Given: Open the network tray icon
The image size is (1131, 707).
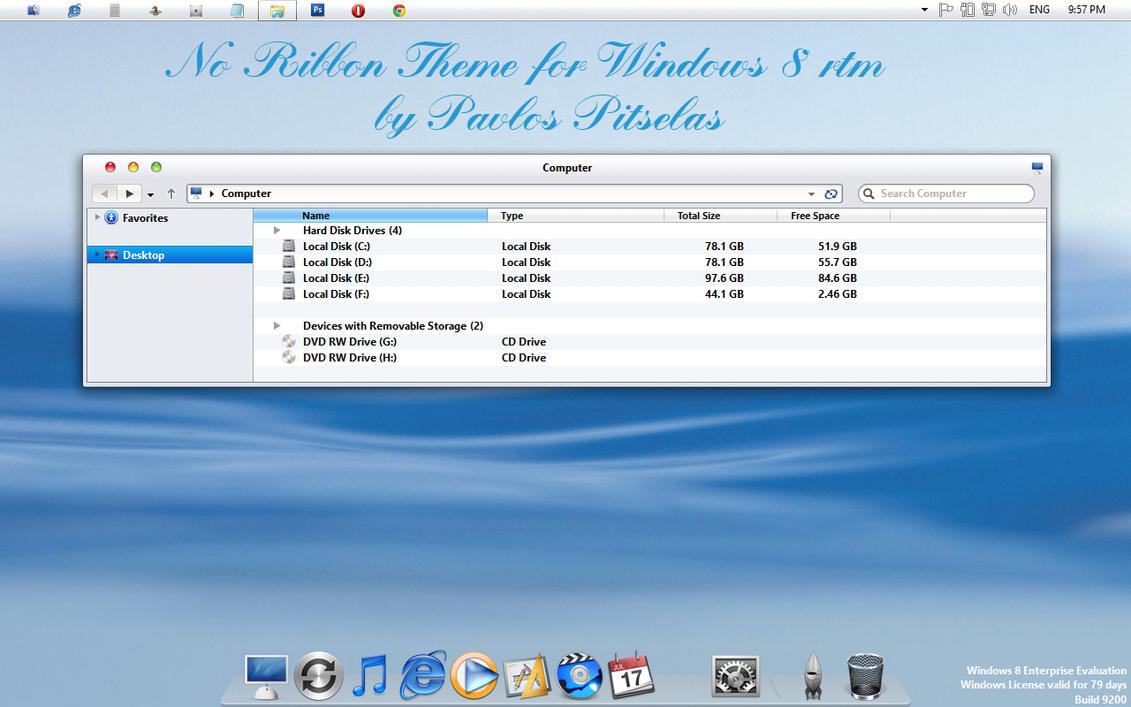Looking at the screenshot, I should point(989,10).
